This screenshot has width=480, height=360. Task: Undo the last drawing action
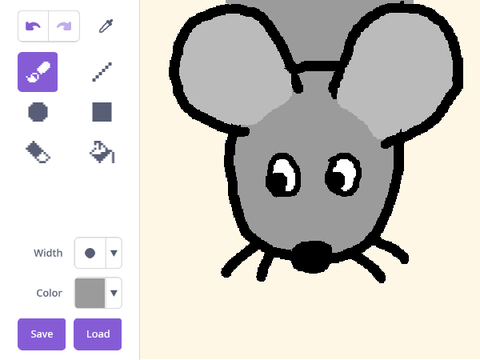[x=33, y=26]
